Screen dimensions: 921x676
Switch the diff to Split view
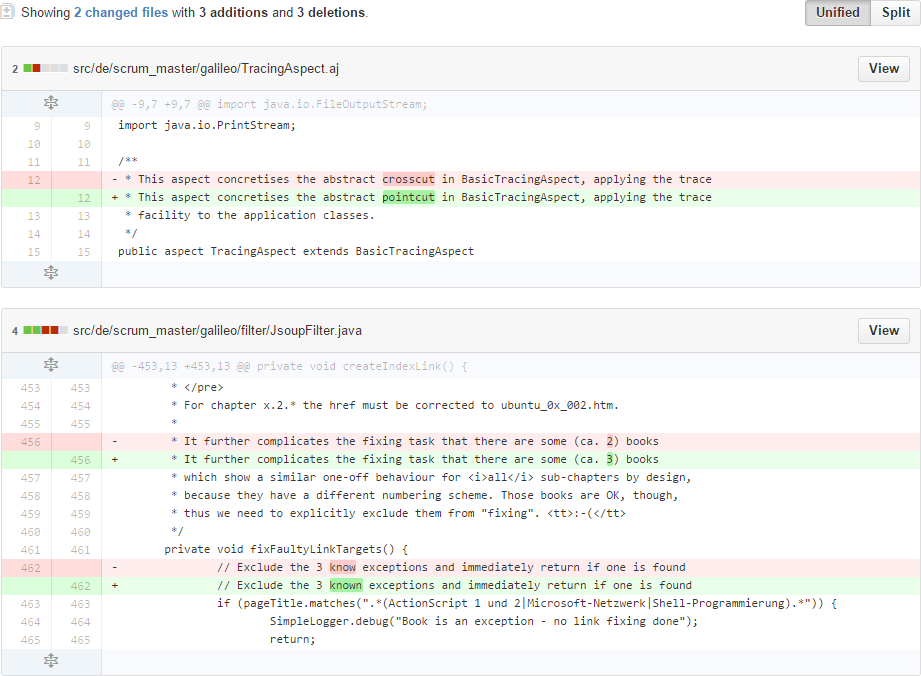pyautogui.click(x=895, y=13)
